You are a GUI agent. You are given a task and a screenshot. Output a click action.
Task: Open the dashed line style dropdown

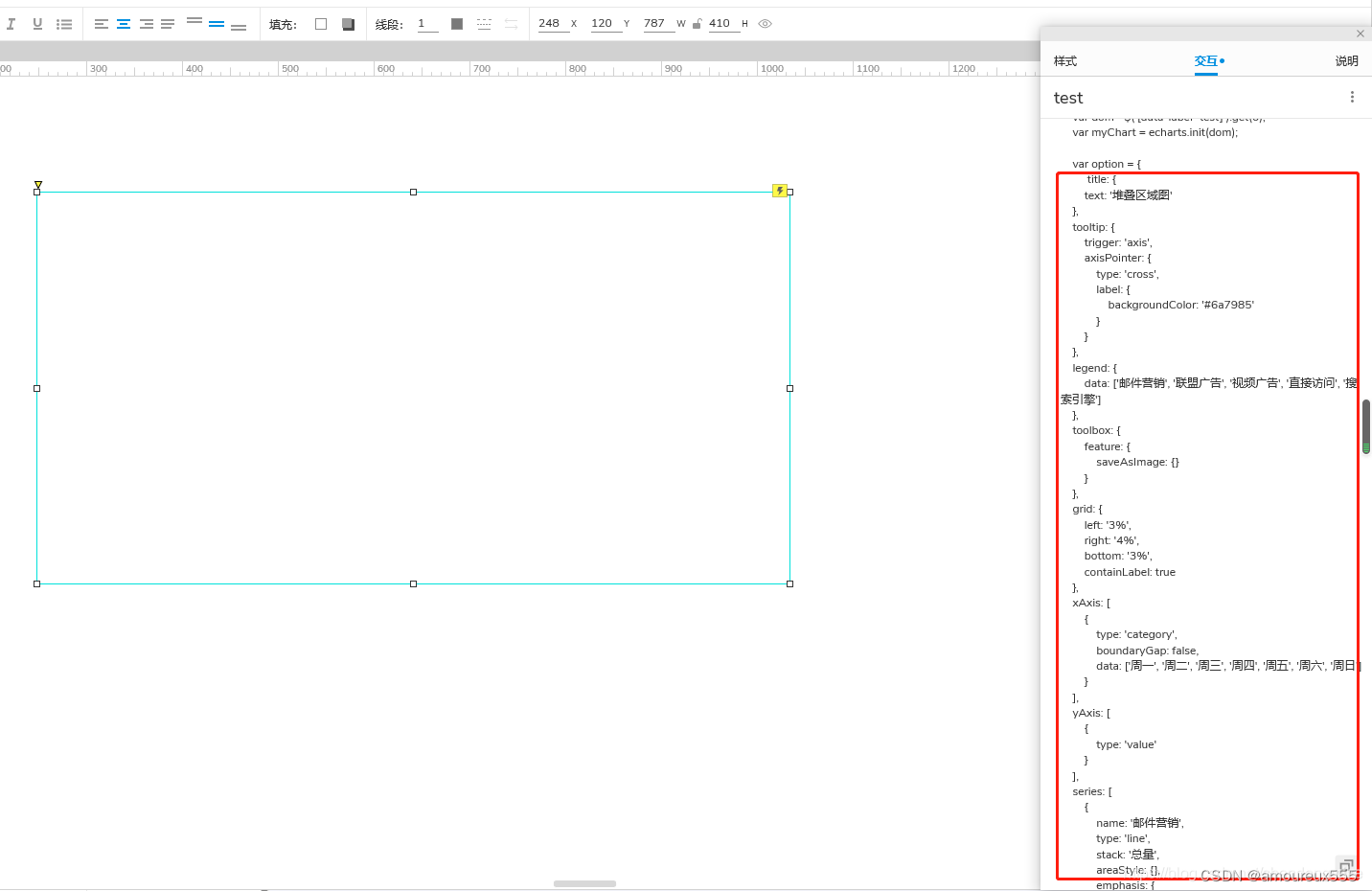[485, 23]
